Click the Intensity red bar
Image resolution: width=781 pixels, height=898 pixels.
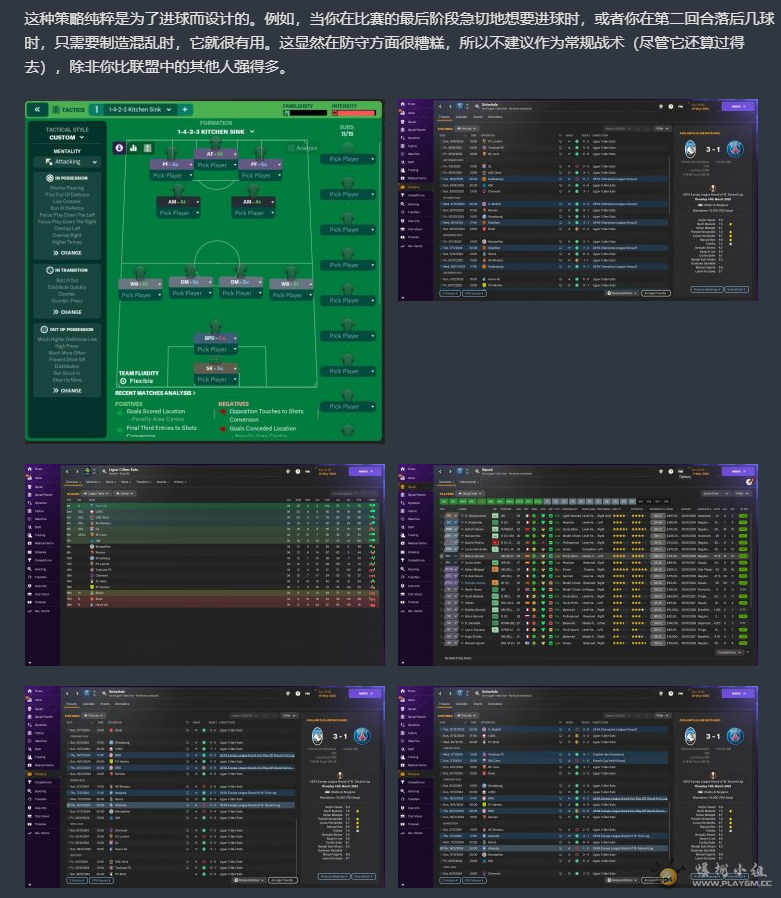[354, 113]
